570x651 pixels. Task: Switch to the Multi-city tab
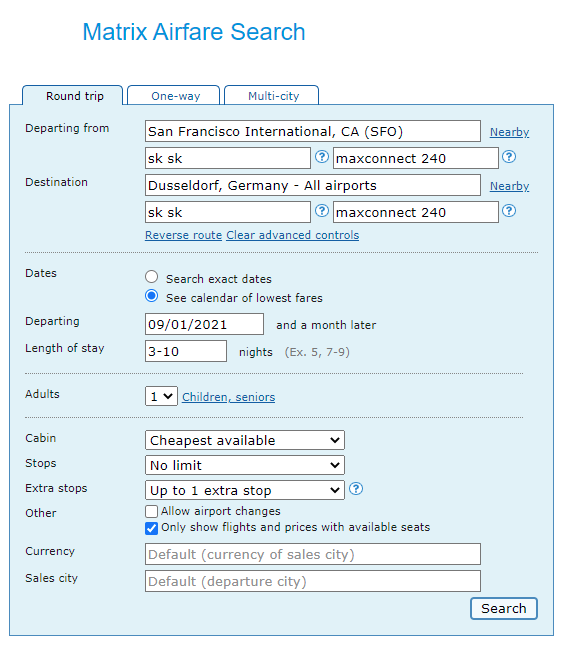[272, 95]
